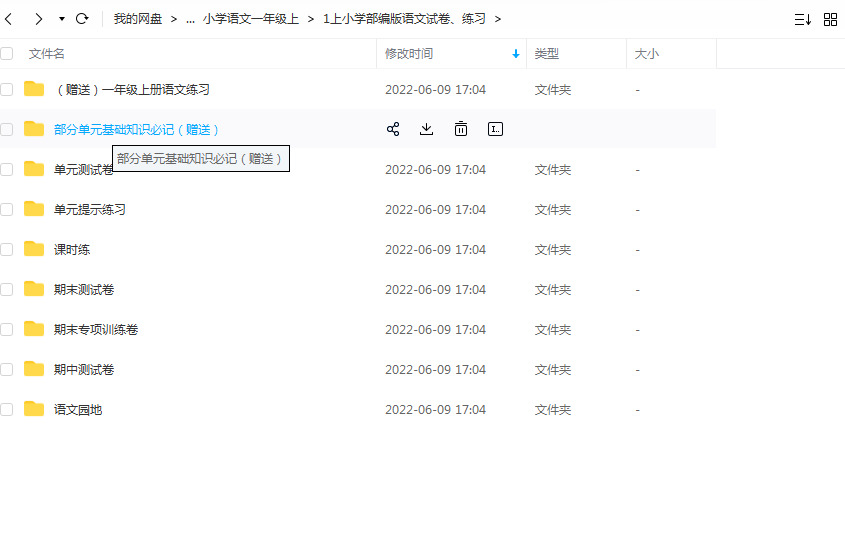The height and width of the screenshot is (547, 845).
Task: Select modified date of 期中测试卷 row
Action: pyautogui.click(x=435, y=370)
